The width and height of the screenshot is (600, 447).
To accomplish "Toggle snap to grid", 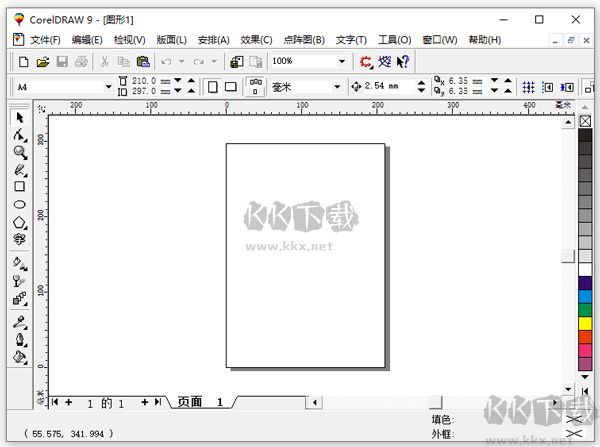I will 528,87.
